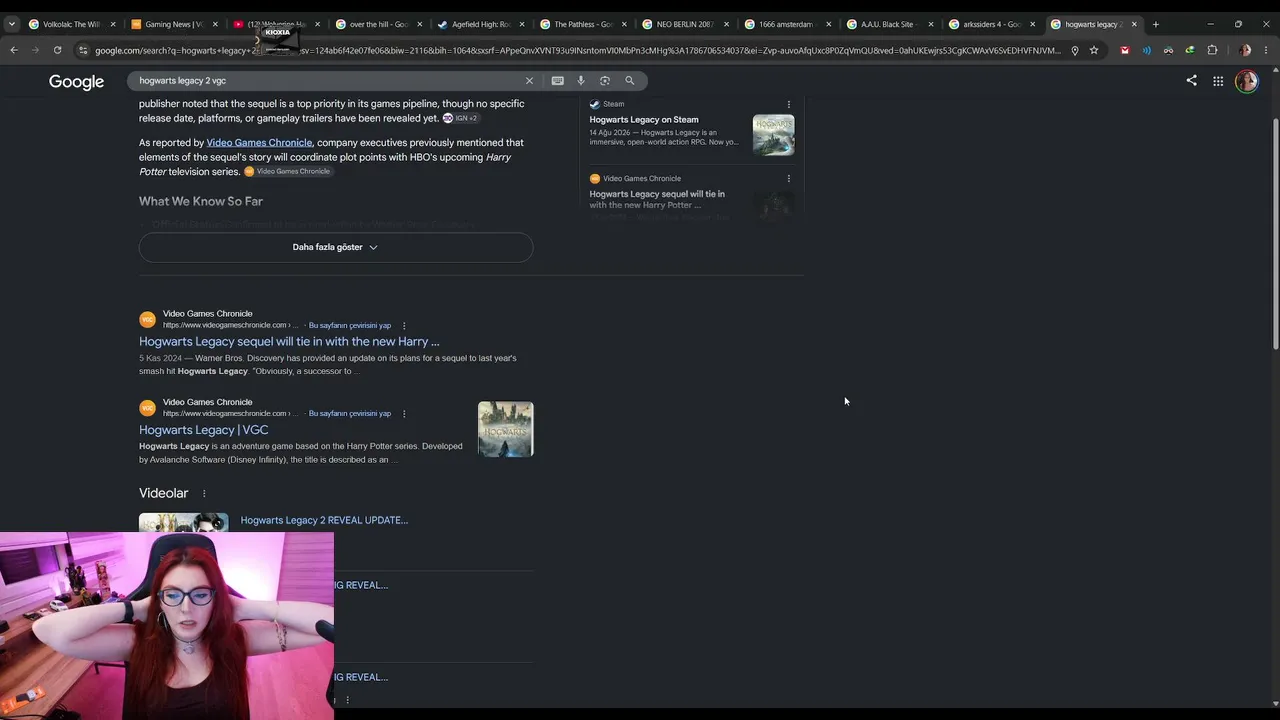Click the Google logo

tap(76, 82)
